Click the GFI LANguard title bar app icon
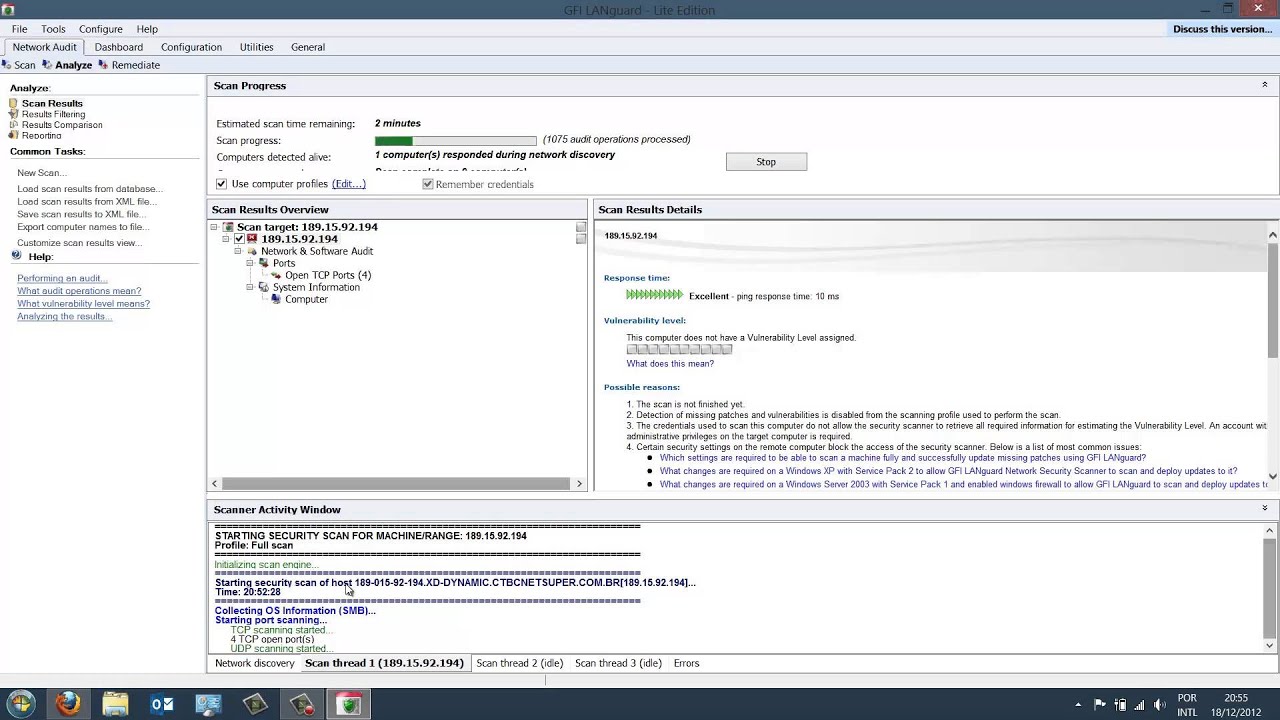Image resolution: width=1280 pixels, height=720 pixels. point(8,10)
